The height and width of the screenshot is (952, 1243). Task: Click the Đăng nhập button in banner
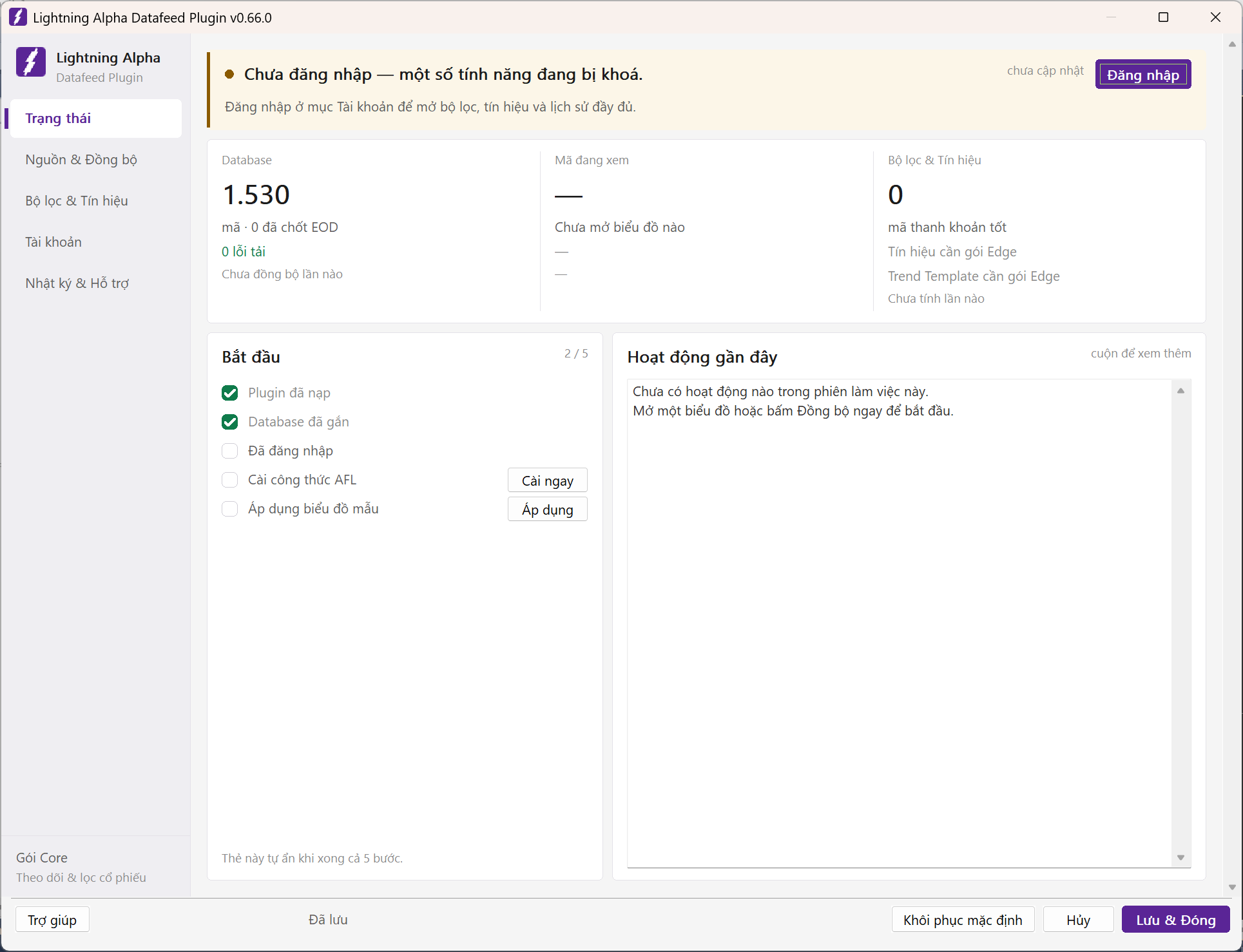[1143, 75]
